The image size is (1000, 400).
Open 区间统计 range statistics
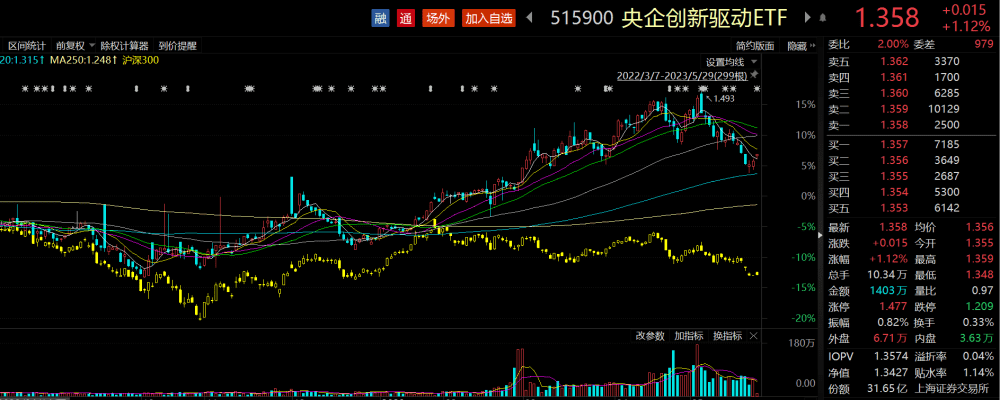tap(27, 46)
